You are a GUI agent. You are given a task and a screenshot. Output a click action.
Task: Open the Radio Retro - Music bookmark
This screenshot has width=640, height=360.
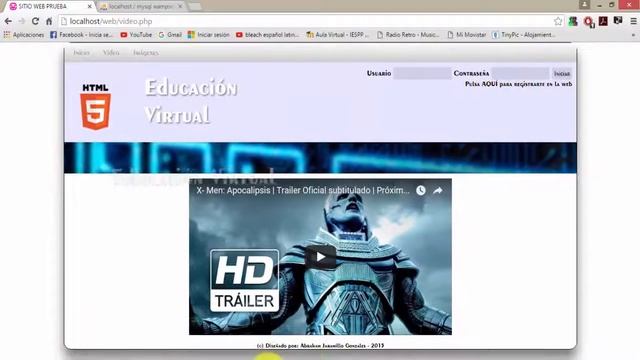click(x=408, y=35)
